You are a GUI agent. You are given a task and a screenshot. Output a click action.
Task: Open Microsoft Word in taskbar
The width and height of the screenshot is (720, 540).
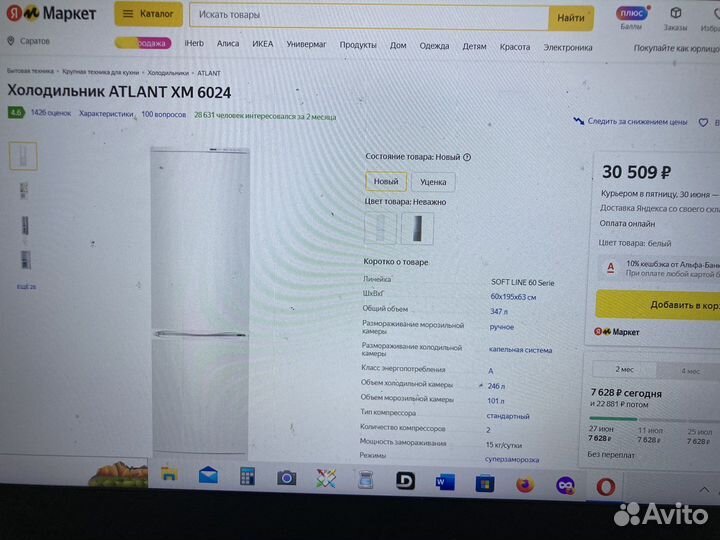point(445,482)
